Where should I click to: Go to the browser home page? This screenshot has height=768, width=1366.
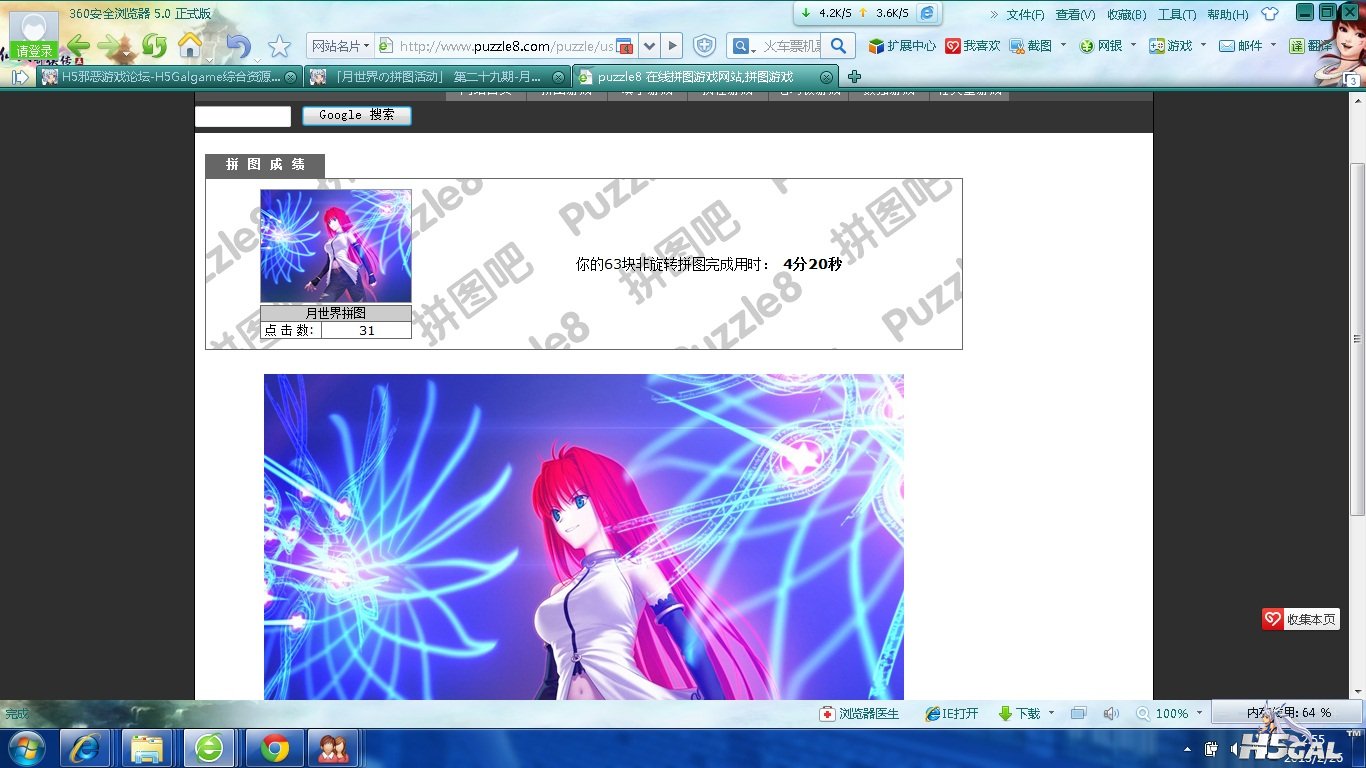[189, 46]
